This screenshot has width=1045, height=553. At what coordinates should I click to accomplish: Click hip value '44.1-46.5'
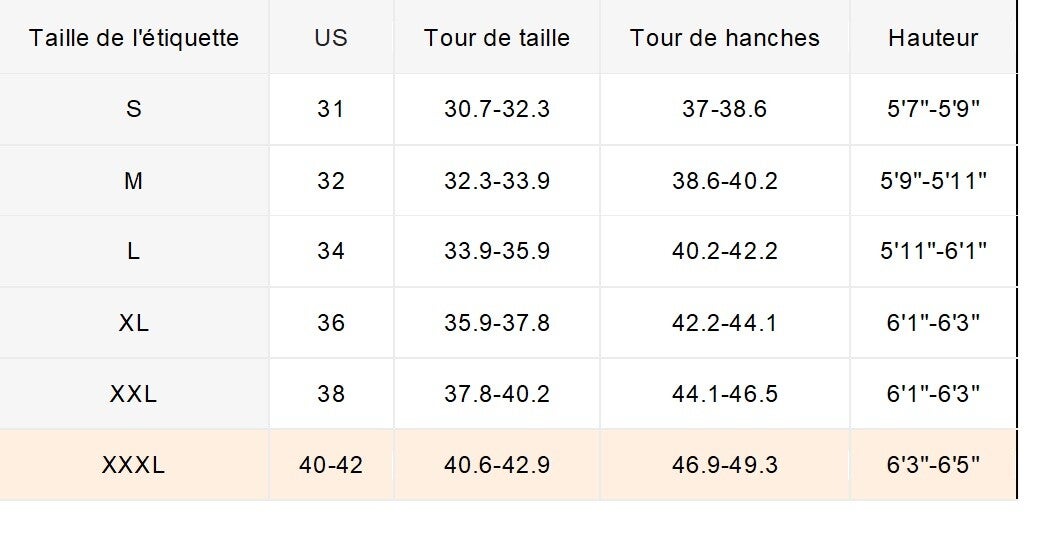pyautogui.click(x=725, y=394)
